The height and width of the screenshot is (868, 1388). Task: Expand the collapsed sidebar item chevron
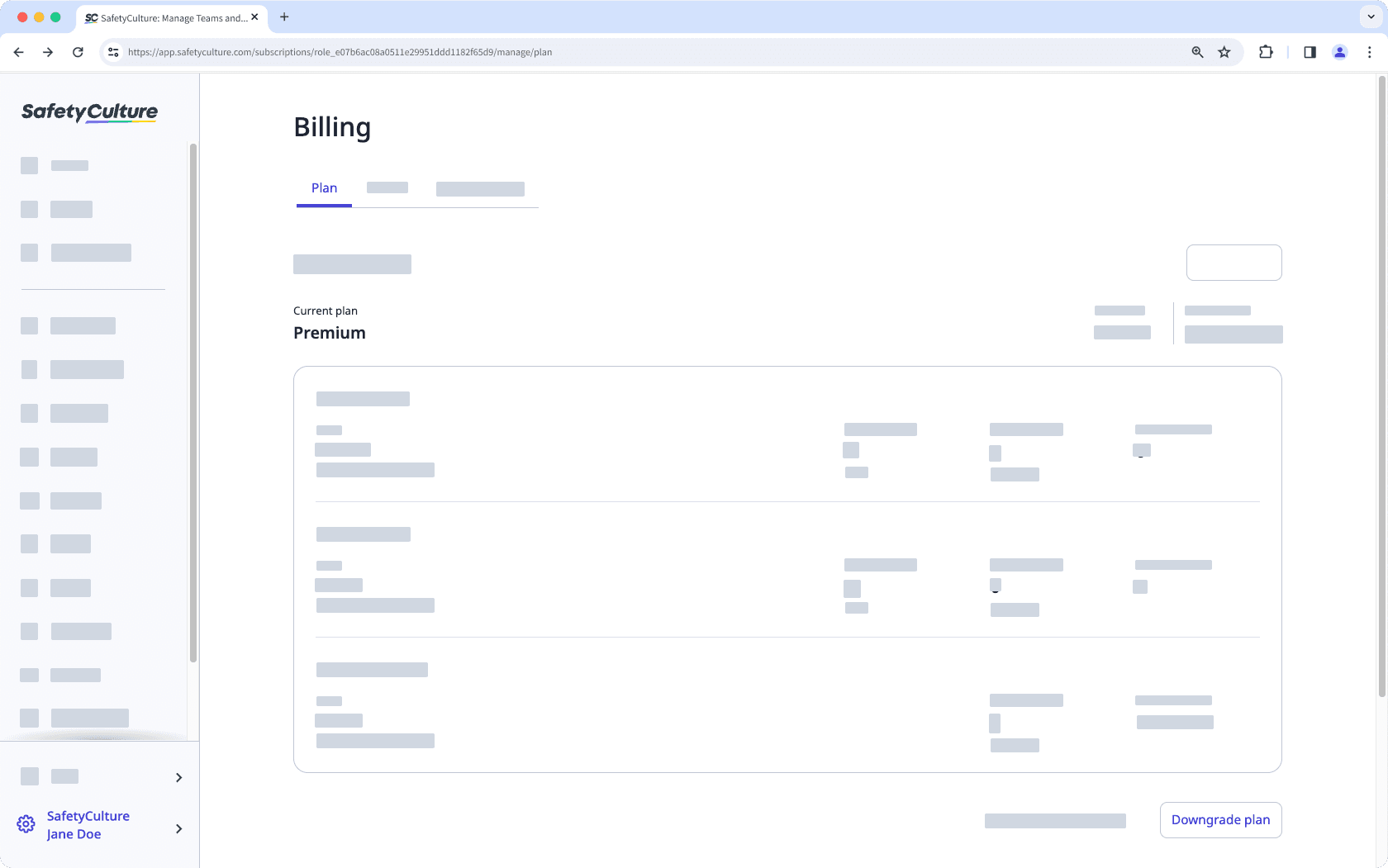point(178,777)
